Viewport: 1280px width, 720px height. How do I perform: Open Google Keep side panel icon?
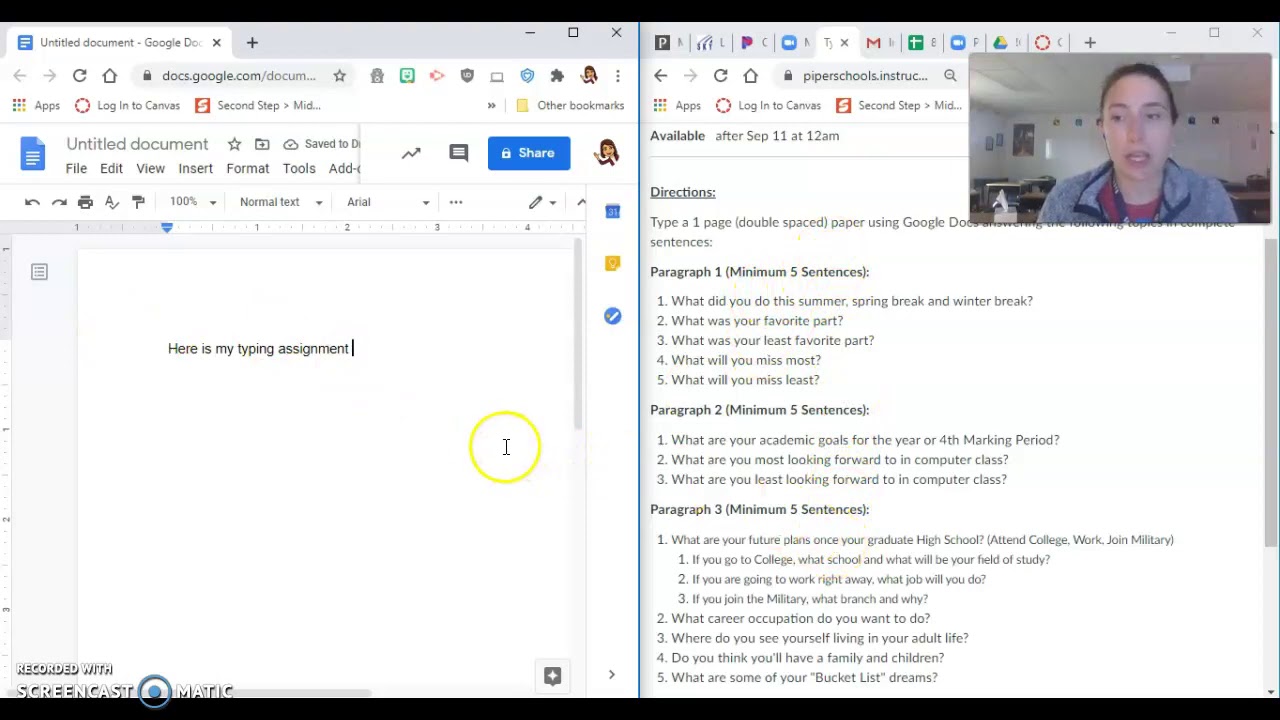pyautogui.click(x=612, y=263)
